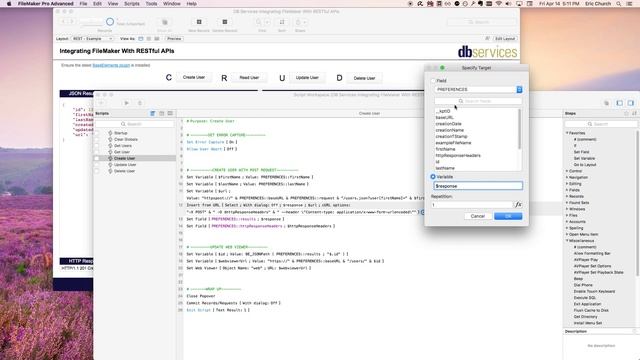Click in the $response variable field
The width and height of the screenshot is (640, 360).
click(478, 186)
